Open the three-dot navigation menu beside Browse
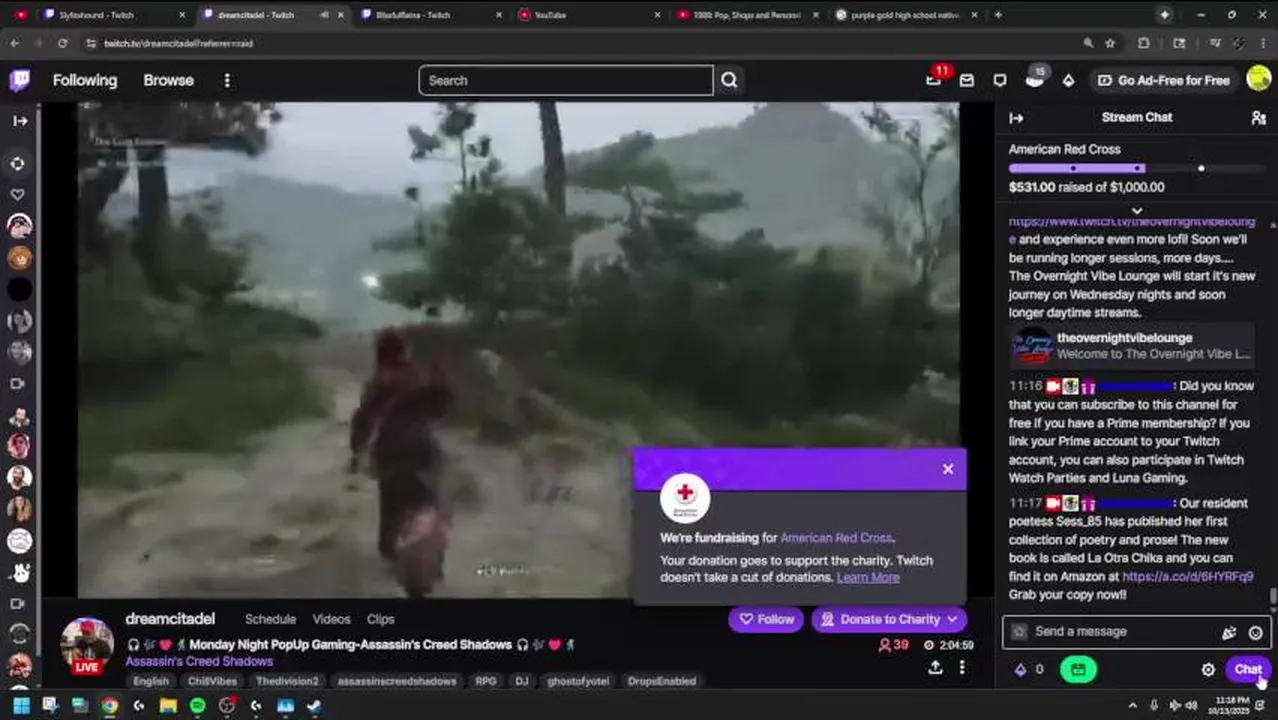This screenshot has width=1278, height=720. pos(227,80)
